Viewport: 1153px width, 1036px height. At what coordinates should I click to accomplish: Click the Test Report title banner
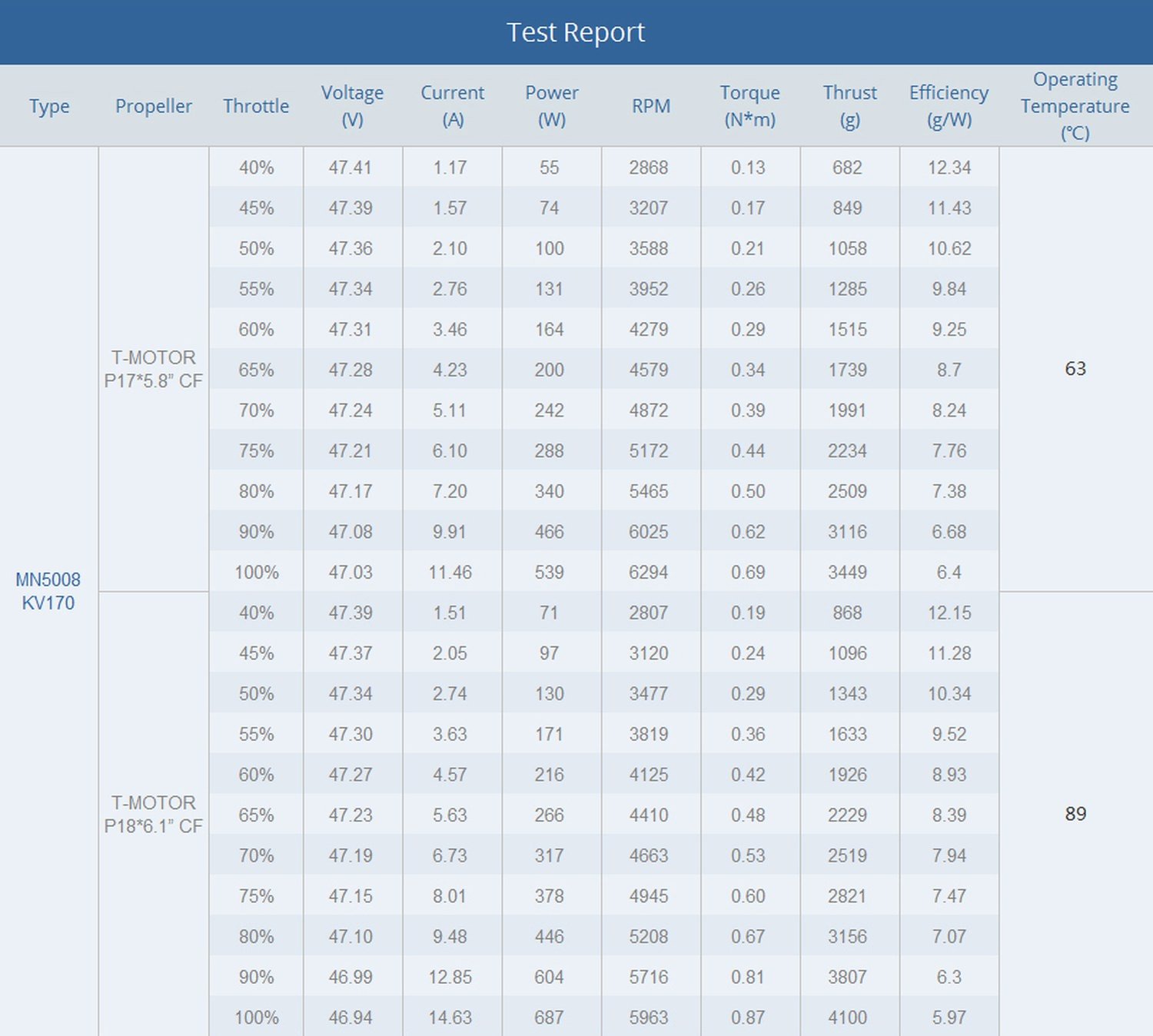click(x=576, y=32)
